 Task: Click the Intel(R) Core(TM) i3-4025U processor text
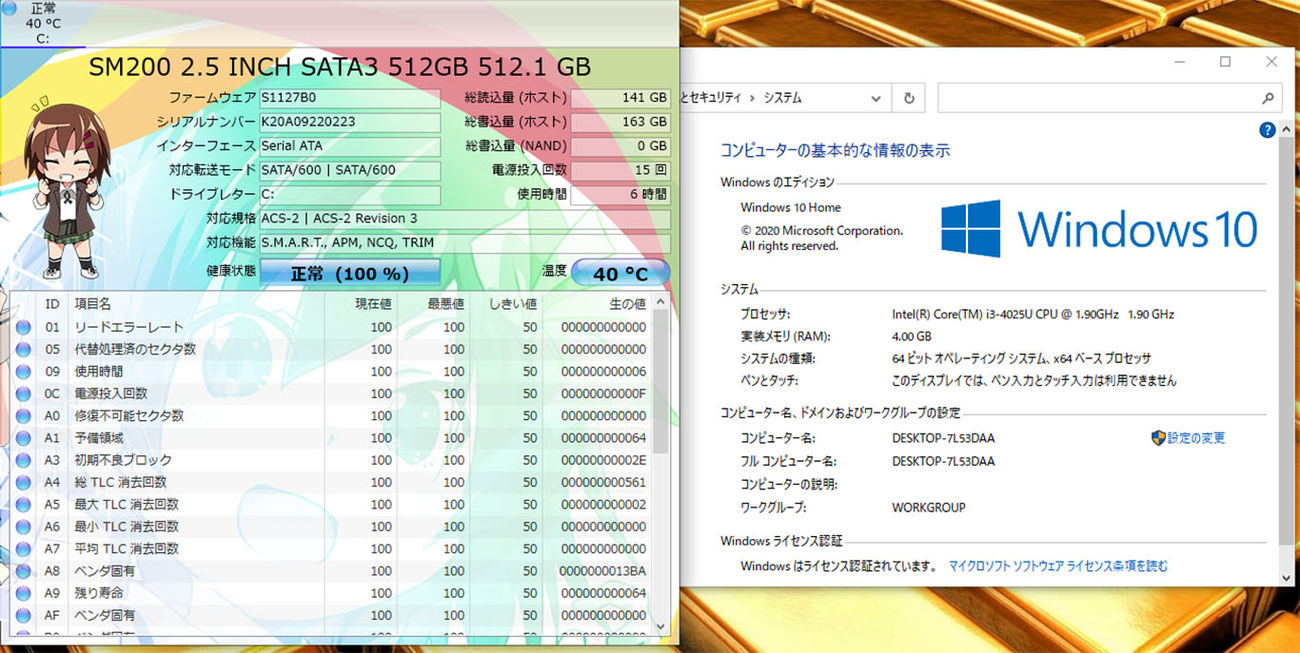1033,314
